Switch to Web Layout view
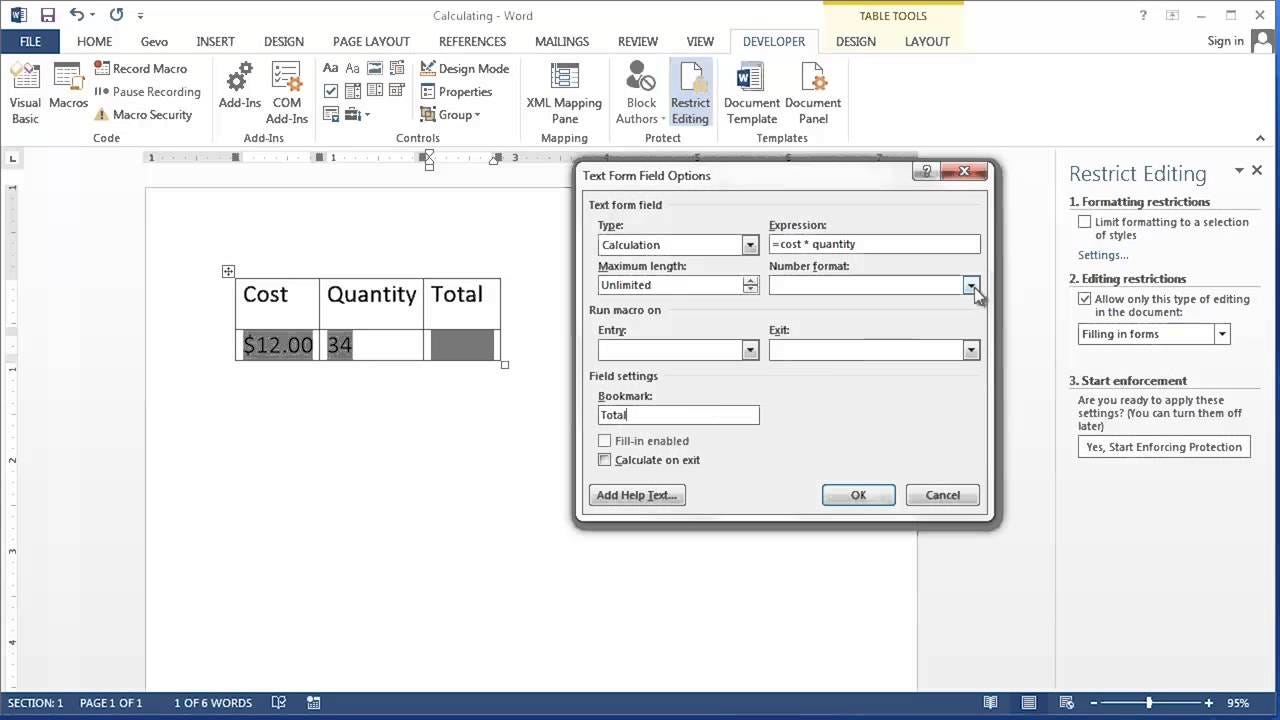 click(x=1066, y=703)
